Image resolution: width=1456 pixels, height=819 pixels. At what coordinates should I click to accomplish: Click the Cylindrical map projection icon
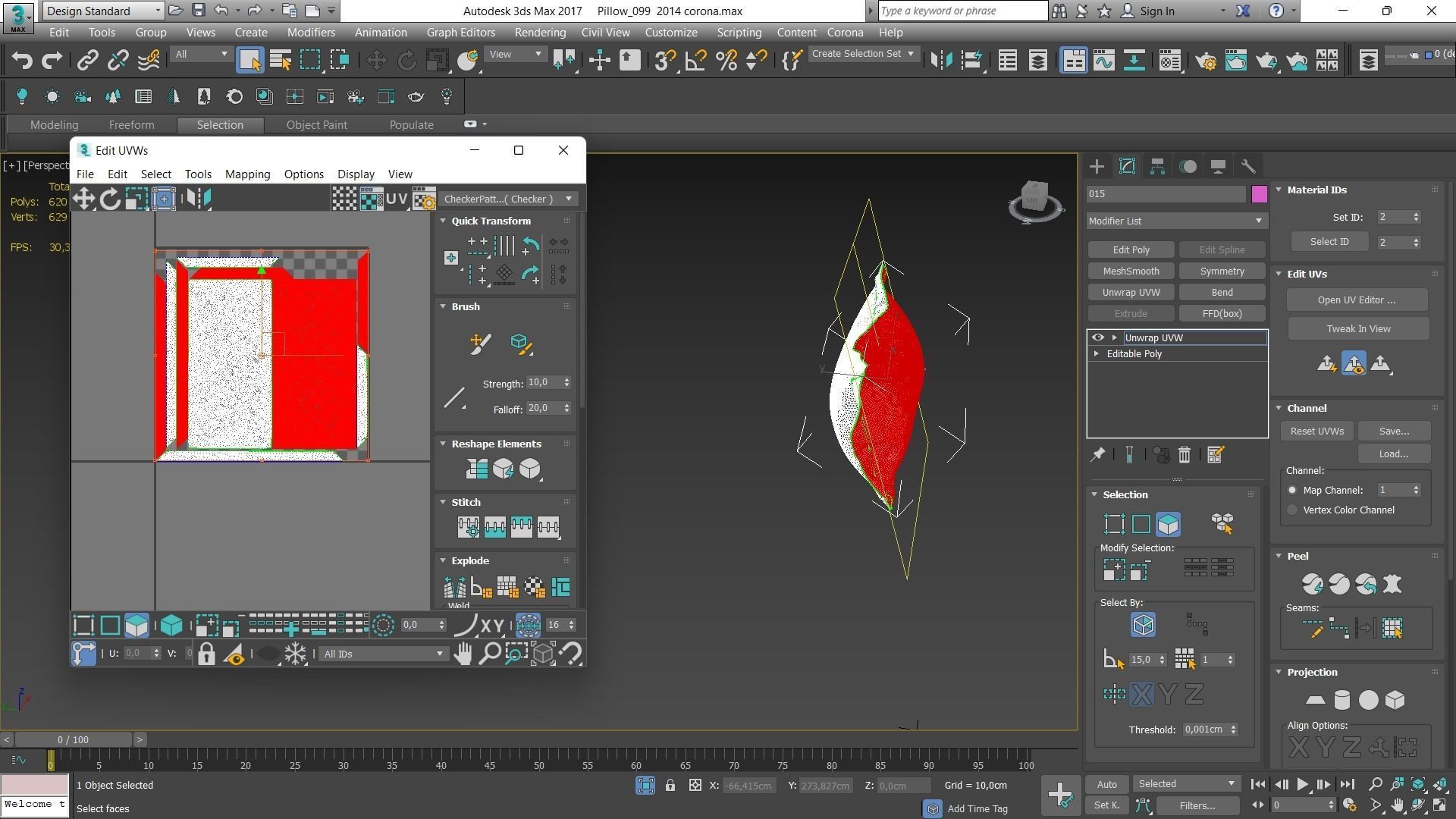point(1341,700)
